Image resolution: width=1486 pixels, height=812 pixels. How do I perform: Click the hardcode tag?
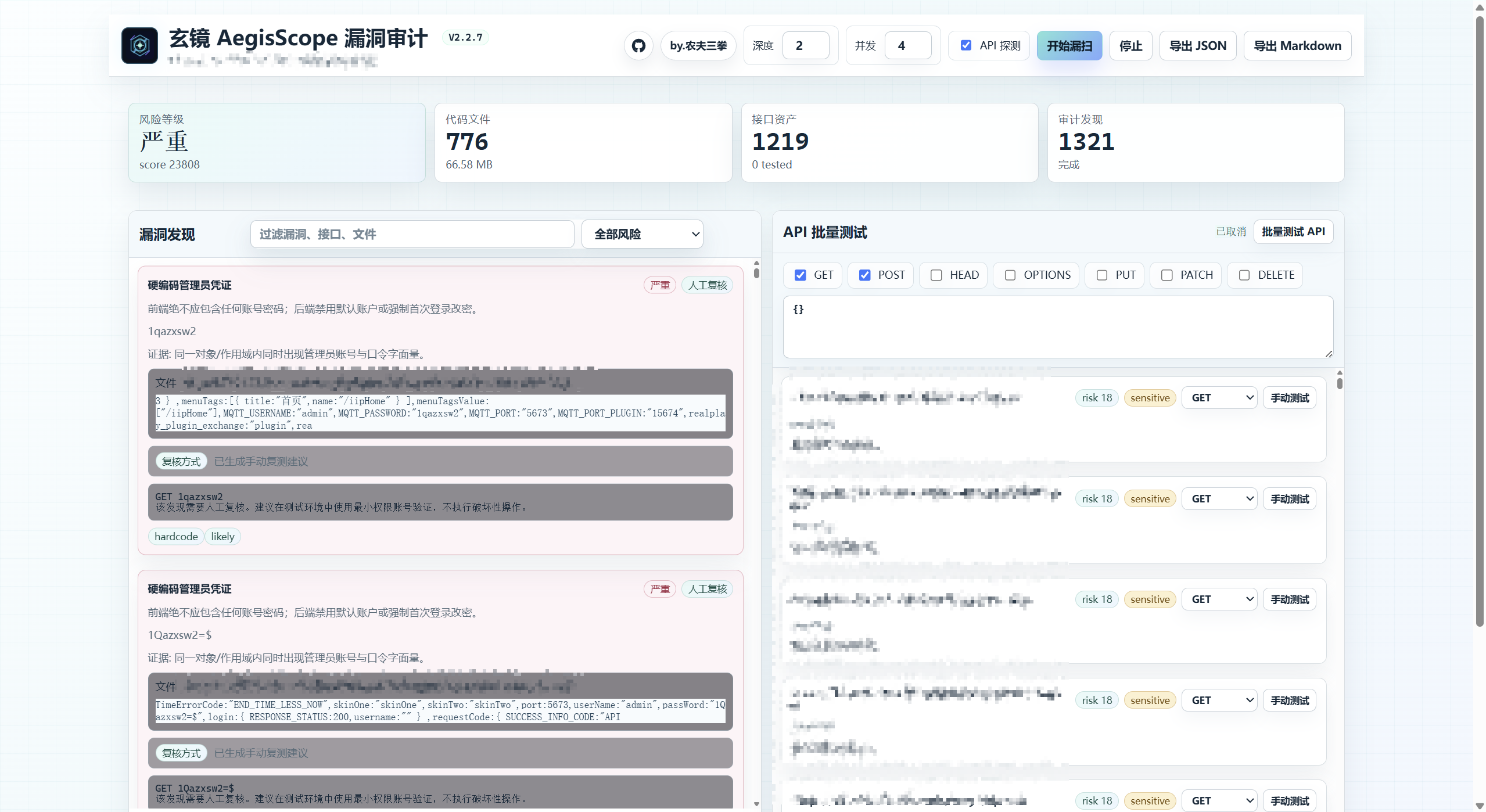pos(176,537)
